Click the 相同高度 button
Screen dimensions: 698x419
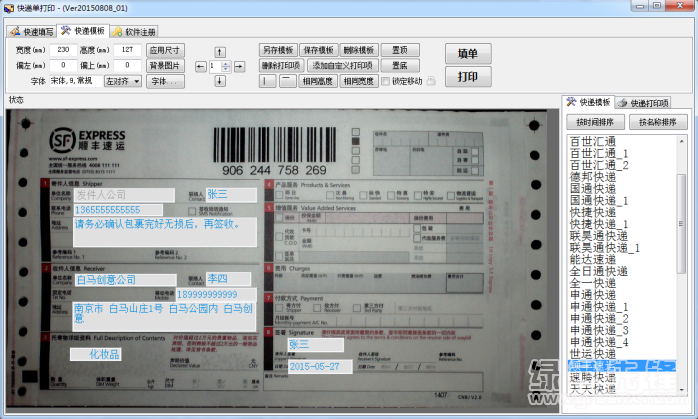[318, 81]
